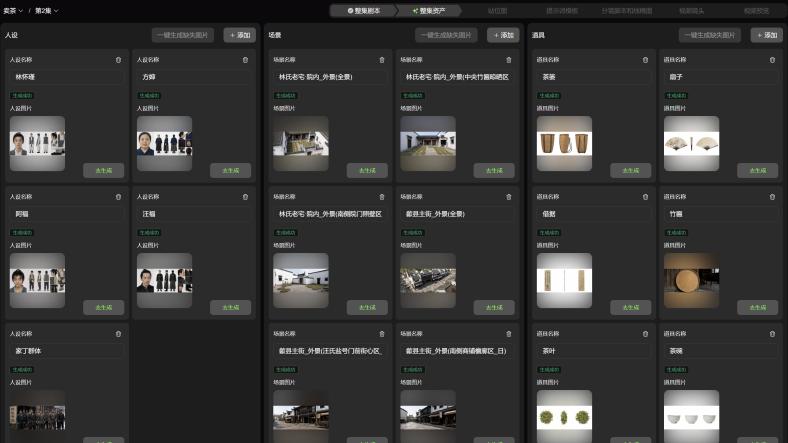This screenshot has height=443, width=788.
Task: Click 去生成 on the 借据 card
Action: click(631, 307)
